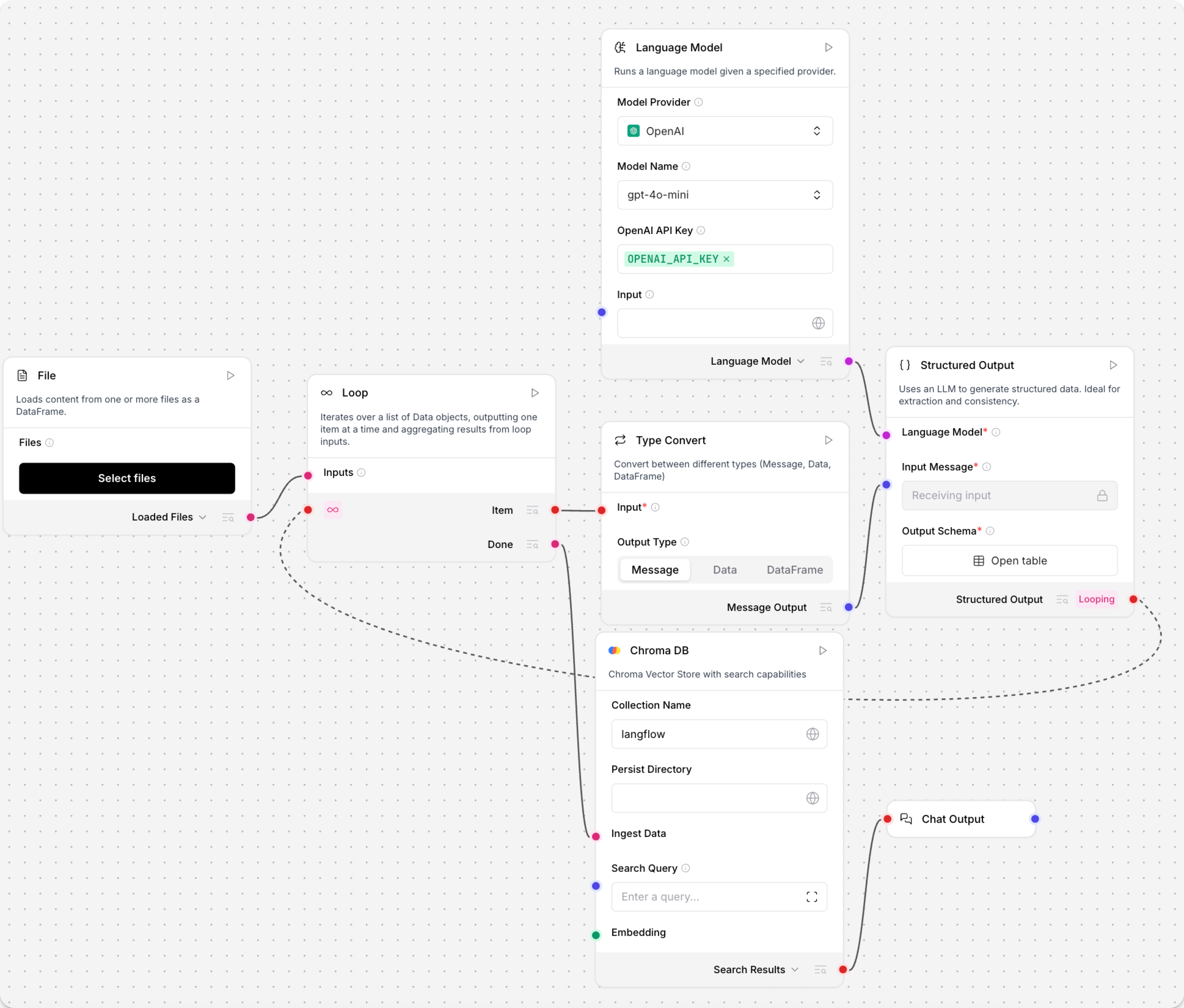
Task: Open the Model Name dropdown showing gpt-4o-mini
Action: [724, 194]
